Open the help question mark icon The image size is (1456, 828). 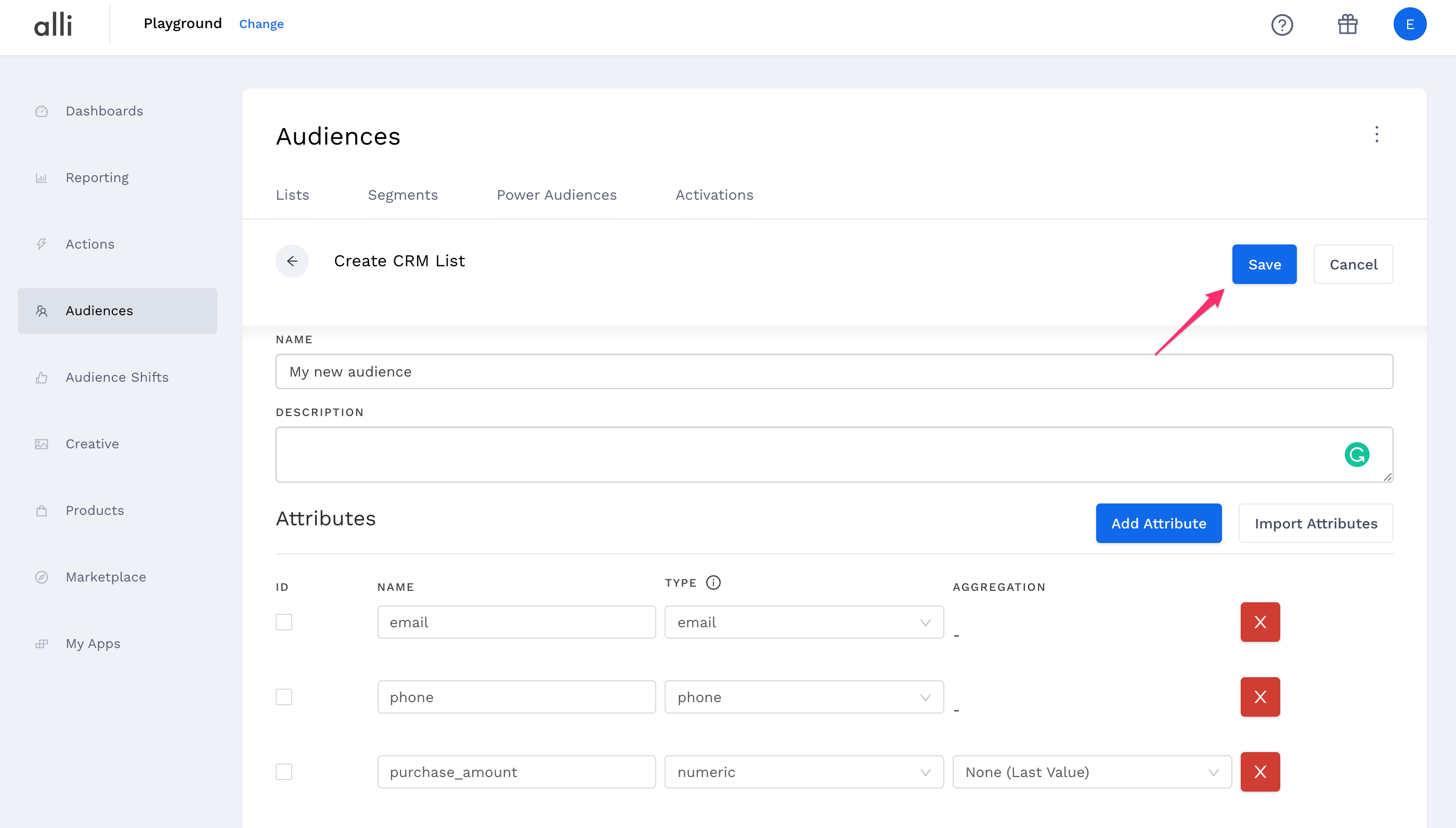[x=1283, y=24]
